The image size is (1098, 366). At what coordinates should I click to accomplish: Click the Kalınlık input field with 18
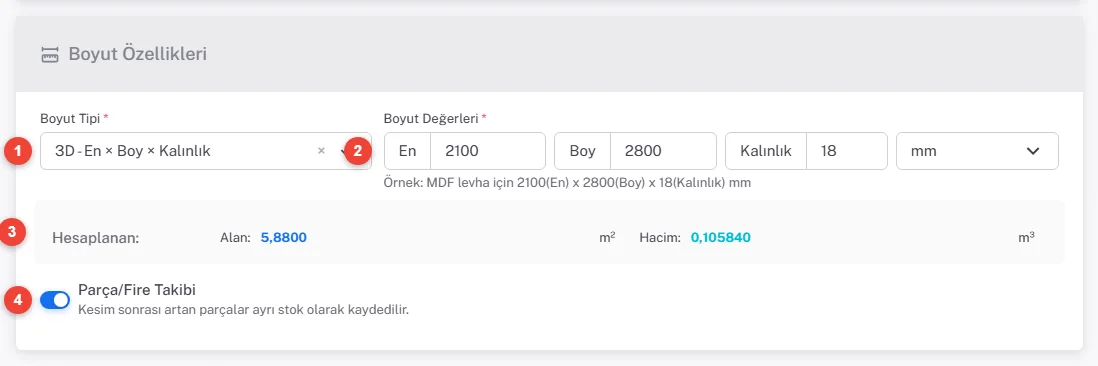(847, 150)
